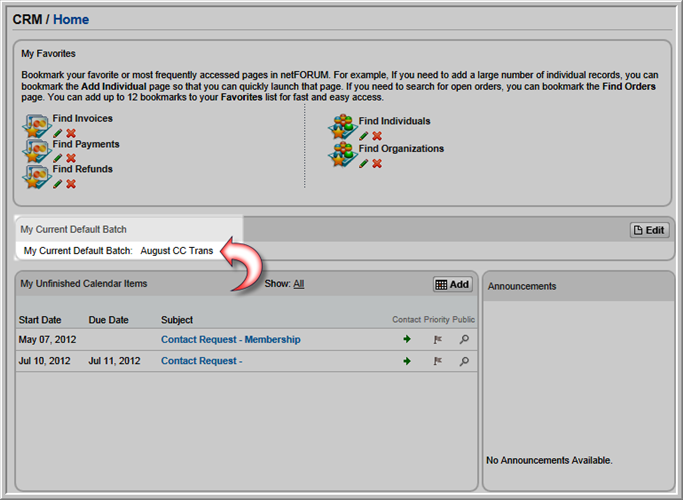The width and height of the screenshot is (683, 500).
Task: Click the Due Date column header
Action: (x=108, y=320)
